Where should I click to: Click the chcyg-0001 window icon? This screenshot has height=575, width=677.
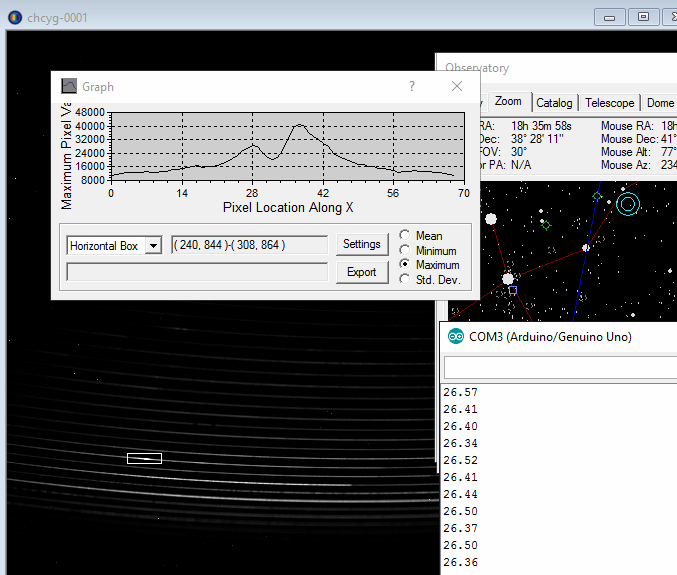pos(15,17)
